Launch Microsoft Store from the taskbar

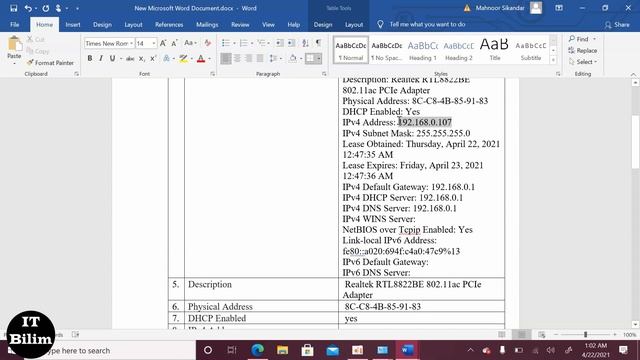[307, 350]
